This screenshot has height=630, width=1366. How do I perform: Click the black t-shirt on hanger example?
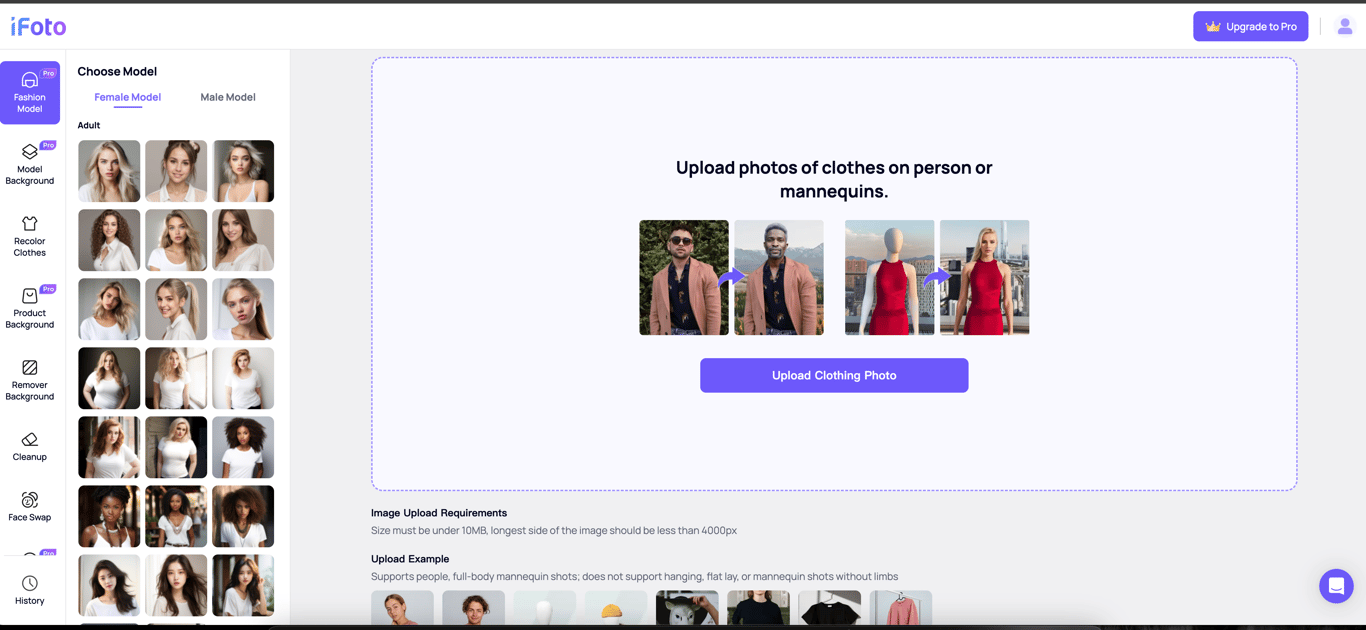(x=830, y=609)
